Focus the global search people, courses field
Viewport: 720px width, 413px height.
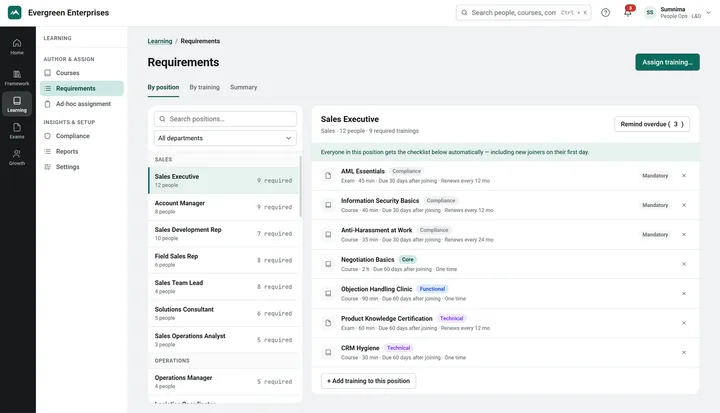point(523,13)
